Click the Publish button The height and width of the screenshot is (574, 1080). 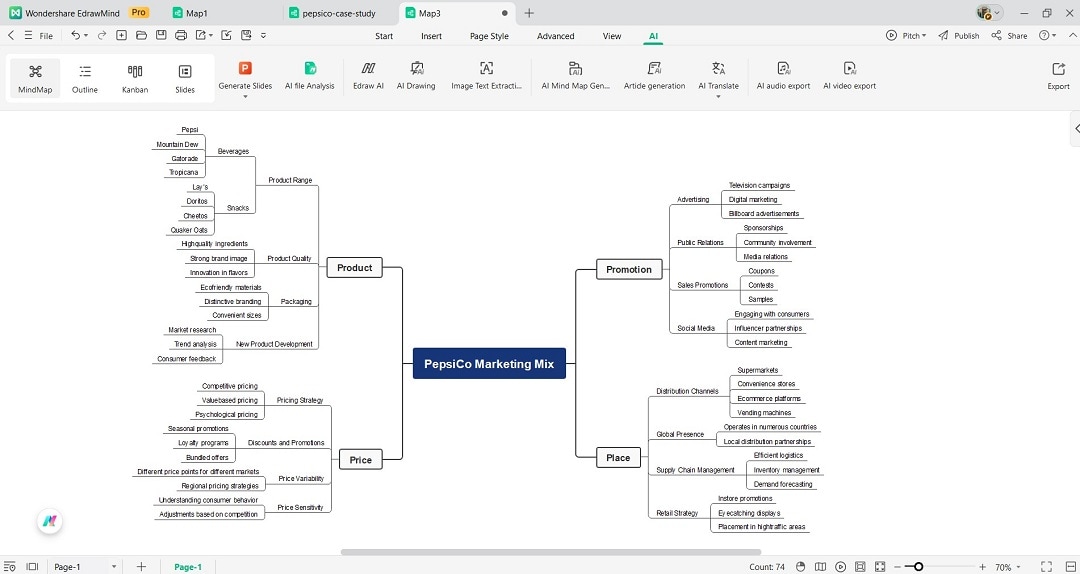point(958,35)
